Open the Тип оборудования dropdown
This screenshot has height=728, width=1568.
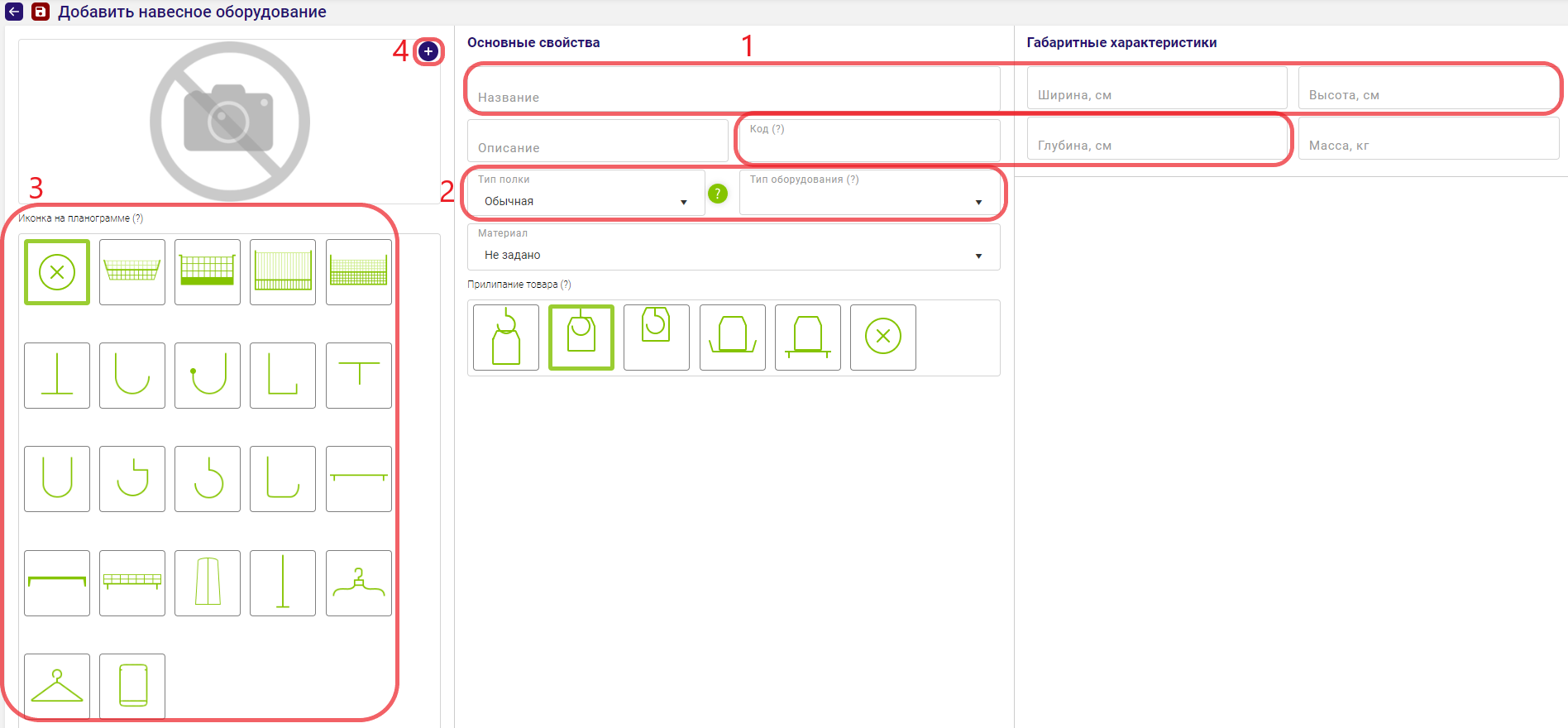pyautogui.click(x=869, y=193)
